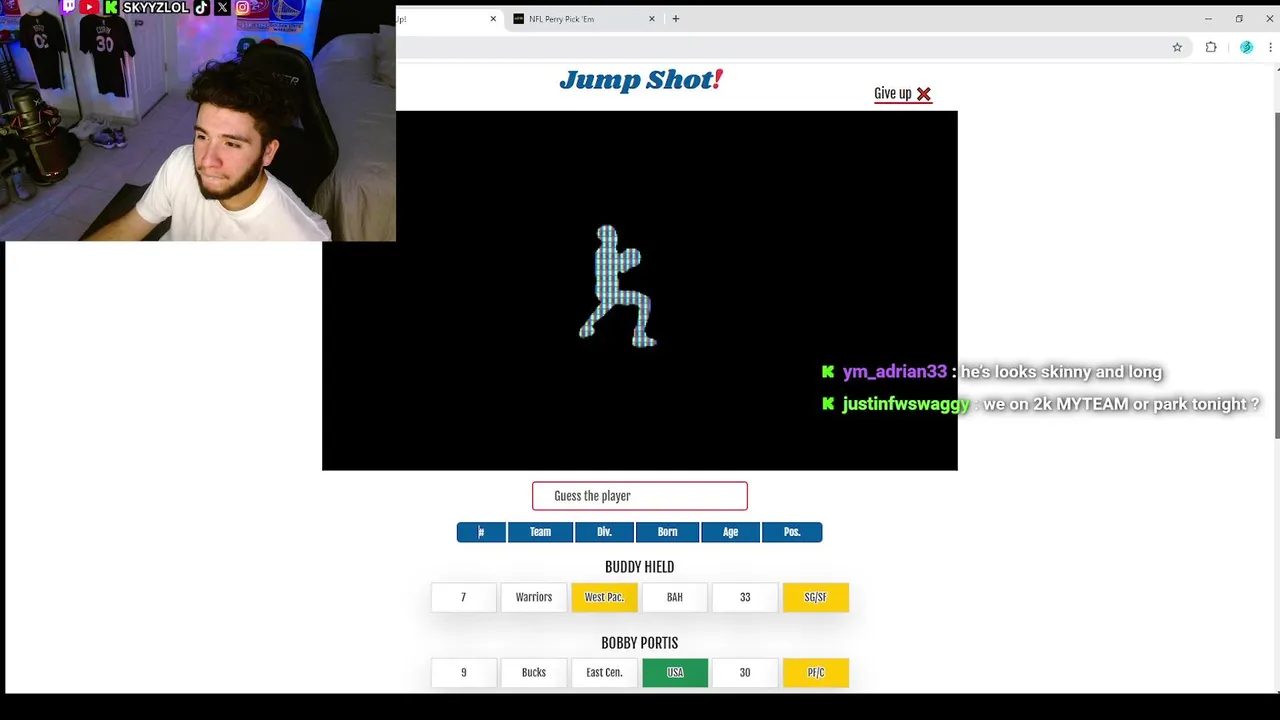Click the Instagram icon in stream overlay
Viewport: 1280px width, 720px height.
(x=242, y=7)
